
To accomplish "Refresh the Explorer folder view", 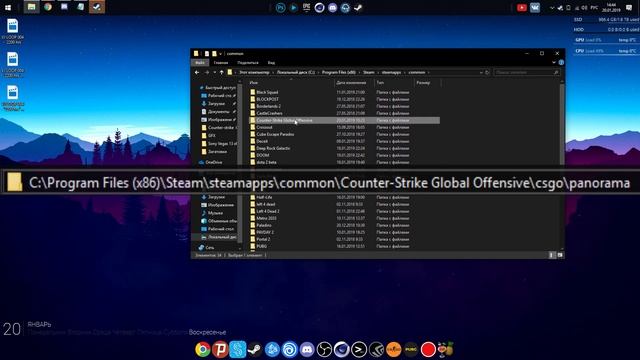I will (487, 72).
